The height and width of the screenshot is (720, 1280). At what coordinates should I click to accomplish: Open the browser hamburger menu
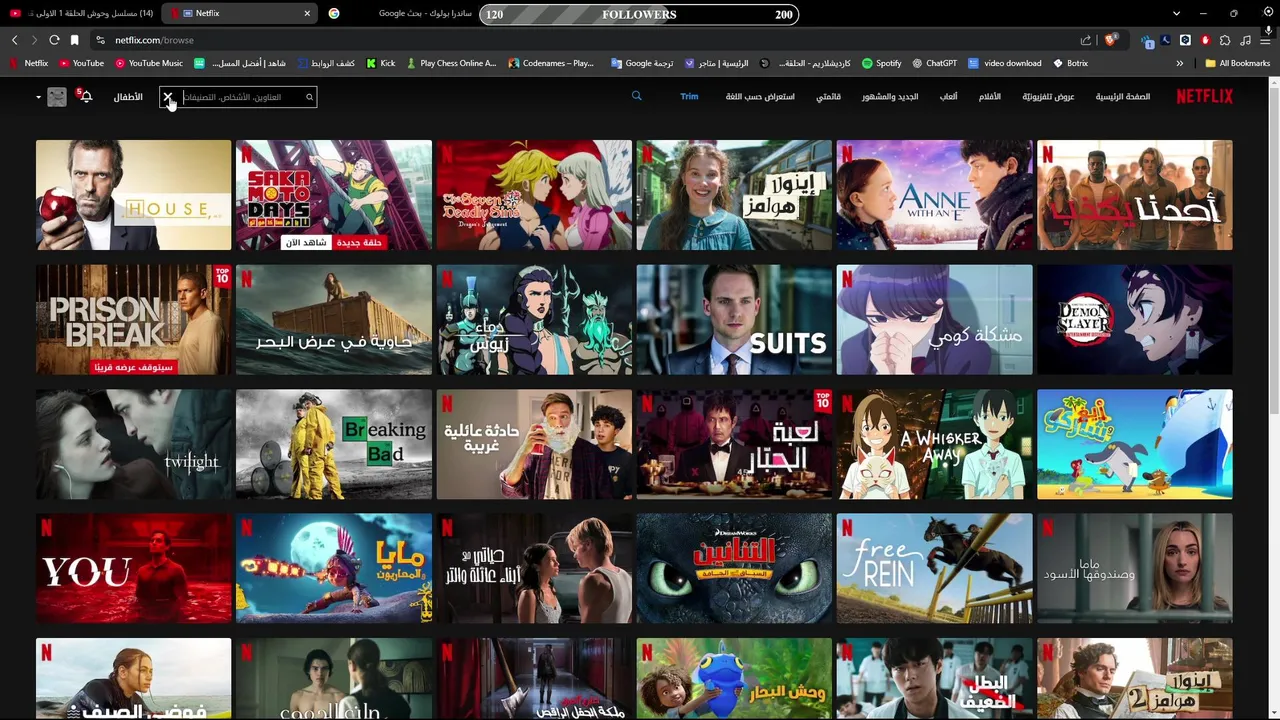tap(1266, 40)
